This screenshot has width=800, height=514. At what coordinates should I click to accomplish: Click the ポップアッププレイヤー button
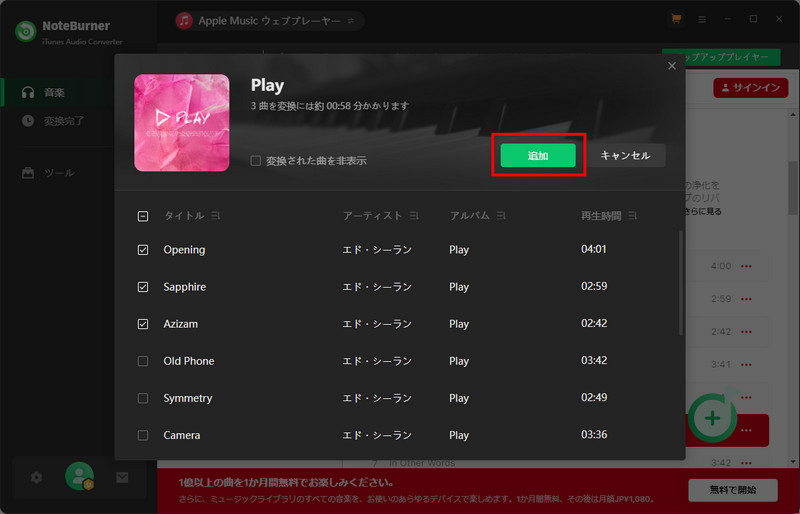(721, 57)
